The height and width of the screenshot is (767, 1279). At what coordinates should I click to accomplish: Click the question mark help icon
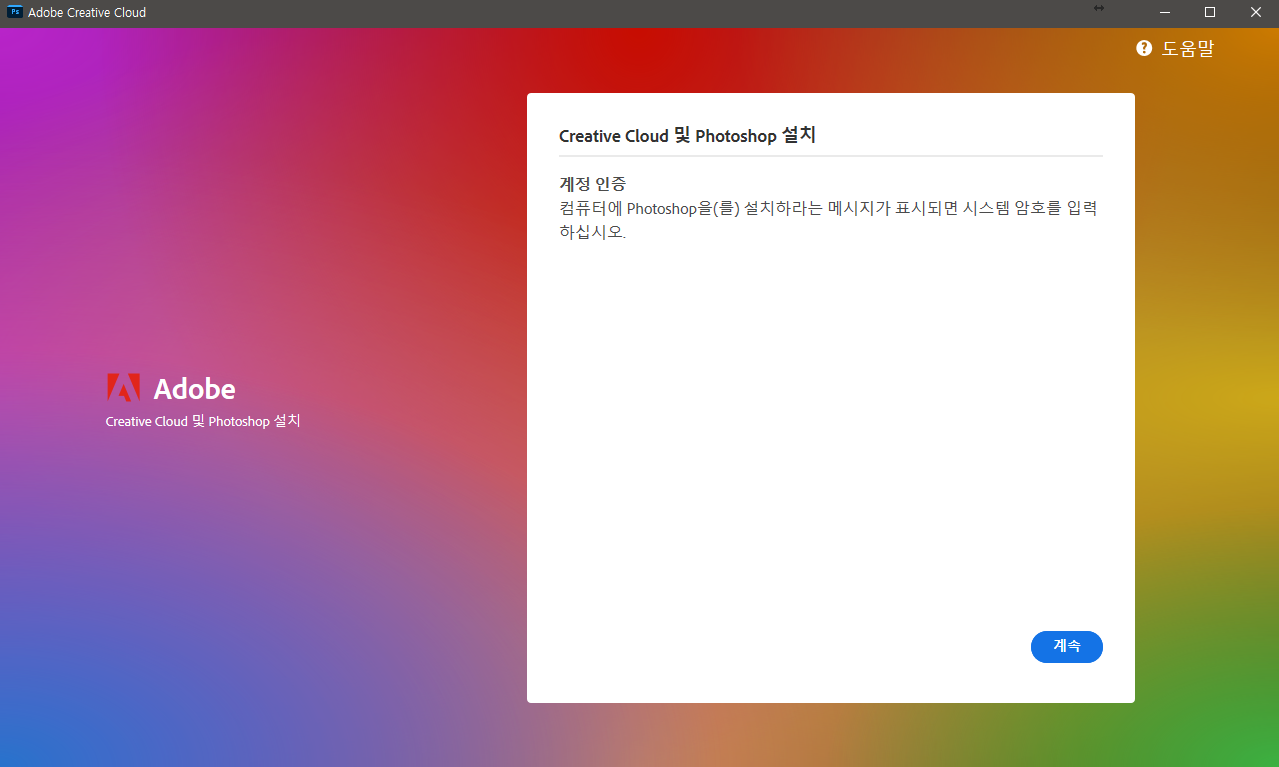point(1144,48)
